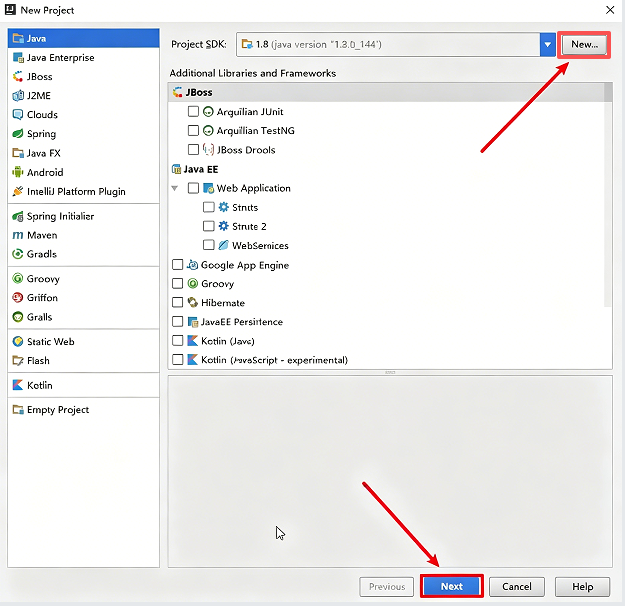Tick Google App Engine checkbox

tap(177, 265)
